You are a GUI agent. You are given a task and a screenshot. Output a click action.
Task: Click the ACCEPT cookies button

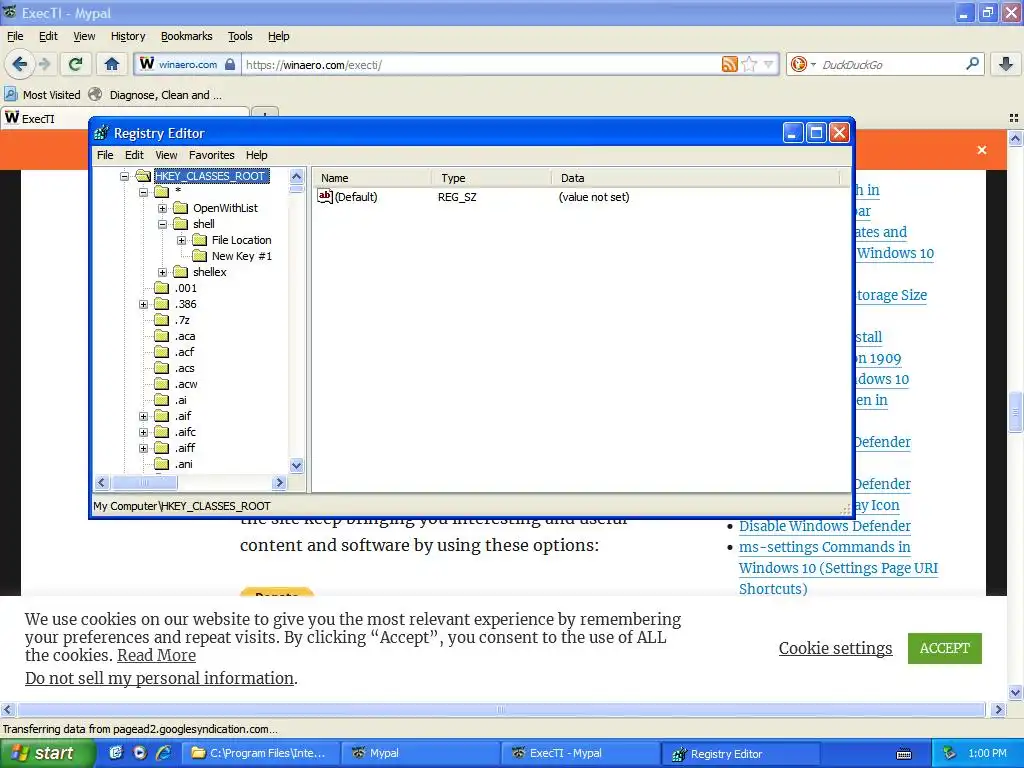point(944,648)
